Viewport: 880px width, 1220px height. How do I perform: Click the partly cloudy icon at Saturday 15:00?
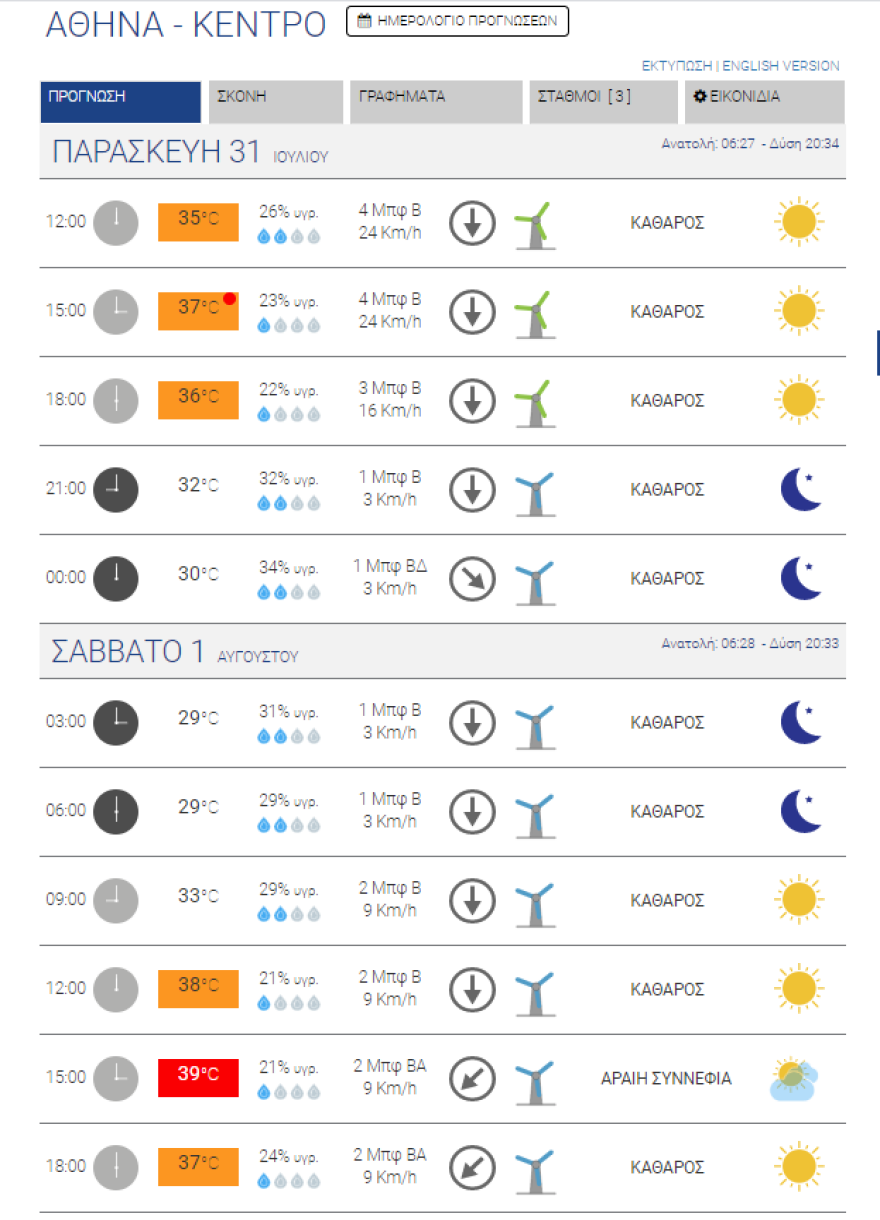coord(795,1079)
